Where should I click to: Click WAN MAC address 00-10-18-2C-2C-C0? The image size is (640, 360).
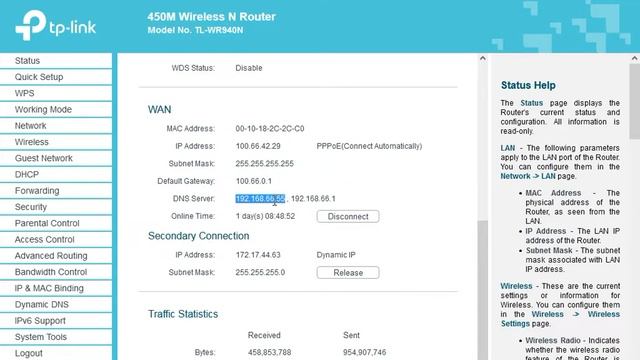tap(270, 129)
